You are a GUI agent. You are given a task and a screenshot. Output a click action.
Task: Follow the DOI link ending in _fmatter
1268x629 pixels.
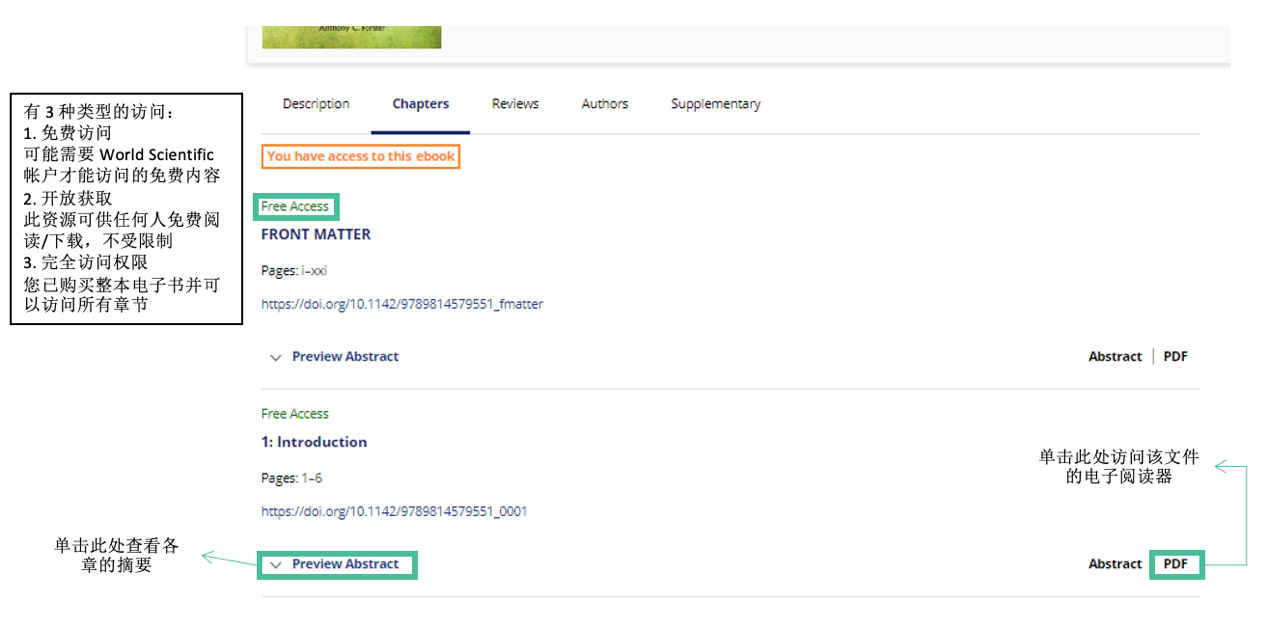pyautogui.click(x=402, y=304)
